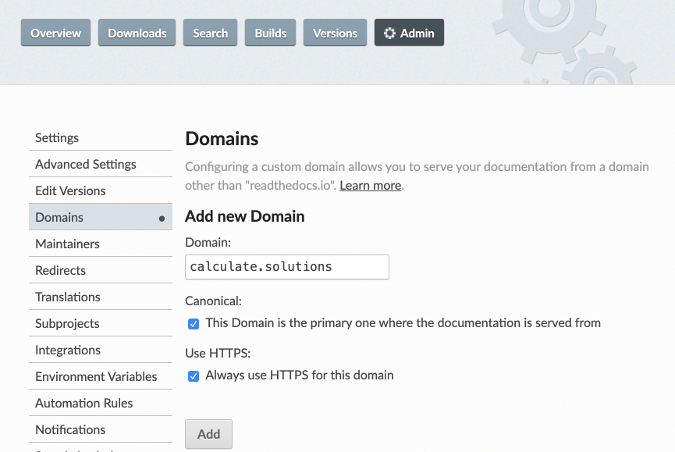Open the Maintainers sidebar item
The image size is (675, 452).
pyautogui.click(x=100, y=244)
